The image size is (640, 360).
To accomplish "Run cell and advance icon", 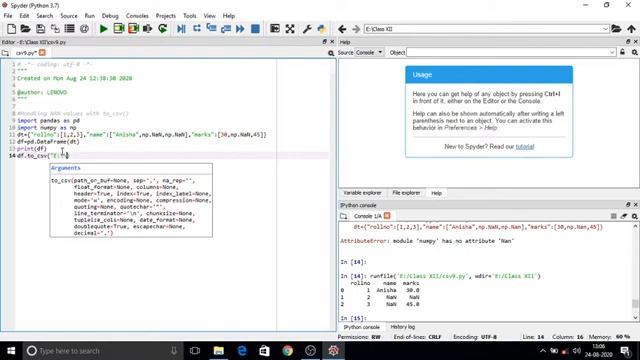I will (x=133, y=29).
